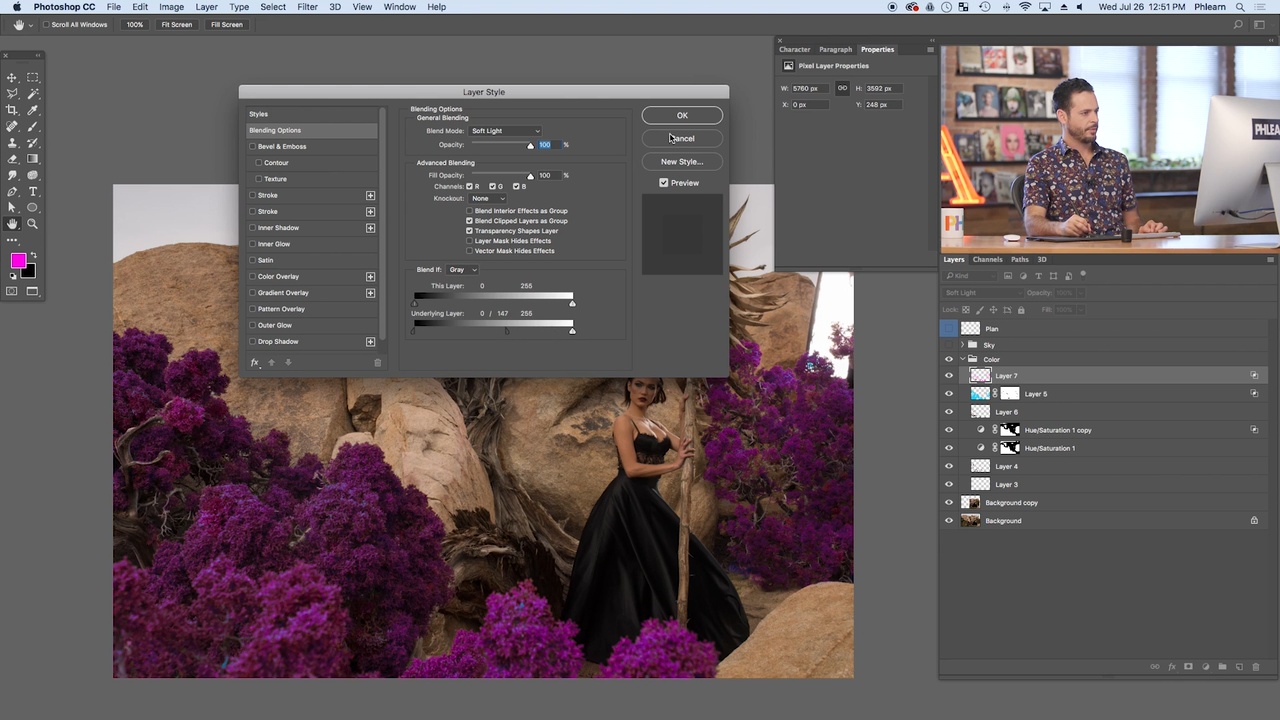Open the Edit Toolbar three-dots icon
This screenshot has height=720, width=1280.
[12, 240]
